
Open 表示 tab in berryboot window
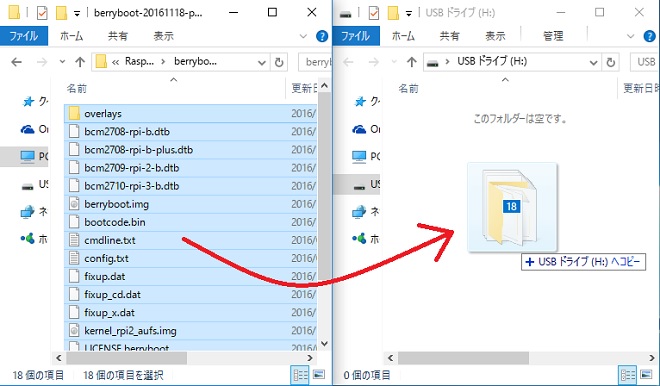coord(163,36)
